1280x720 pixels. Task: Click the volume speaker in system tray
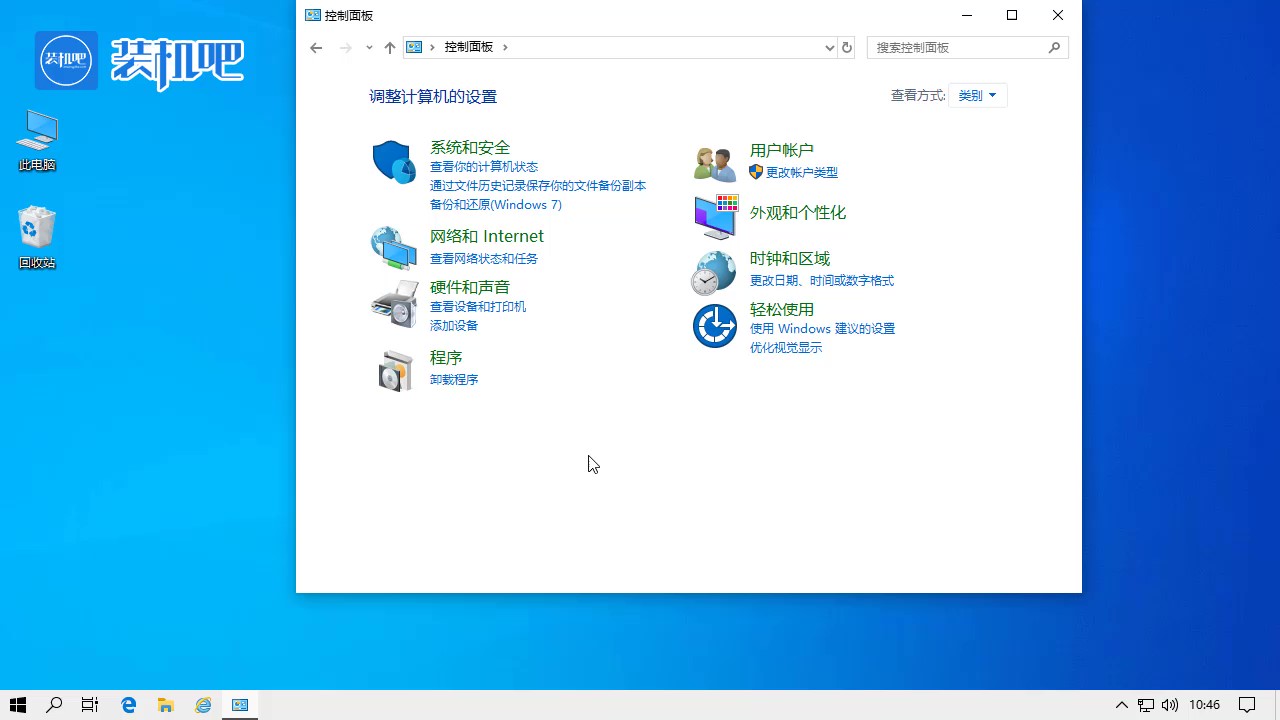(1171, 705)
